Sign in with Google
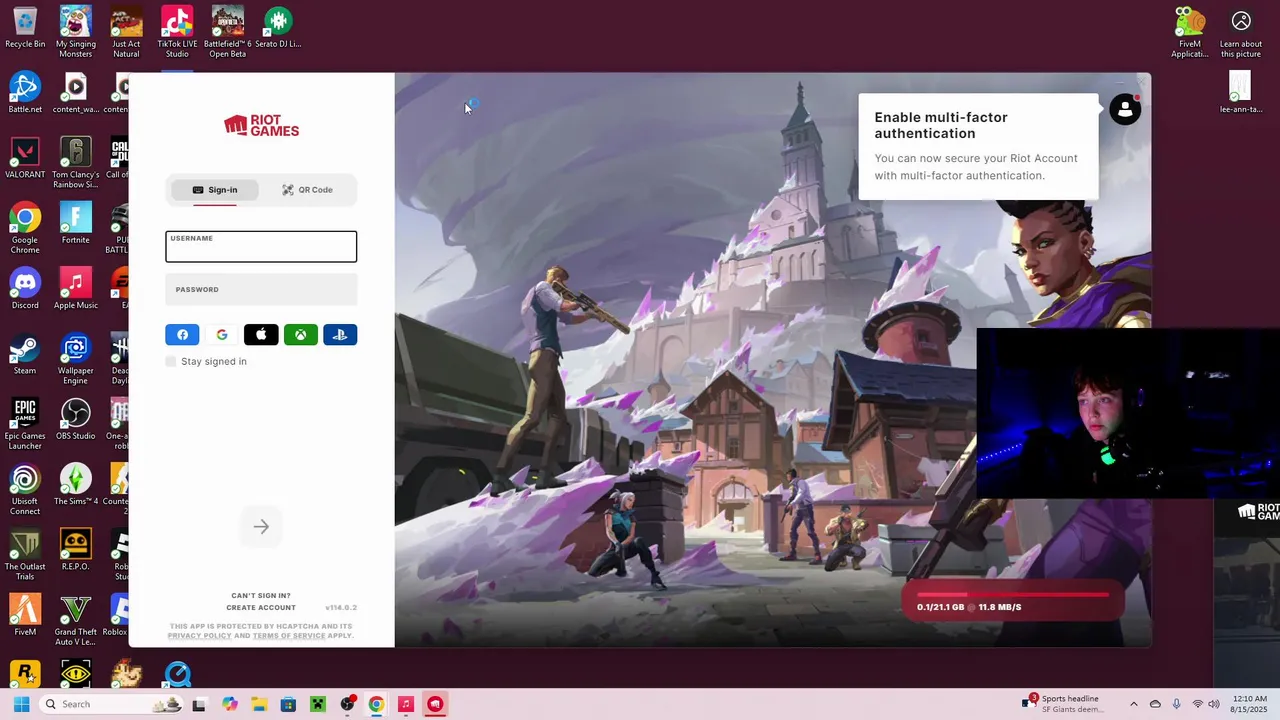This screenshot has width=1280, height=720. coord(221,335)
